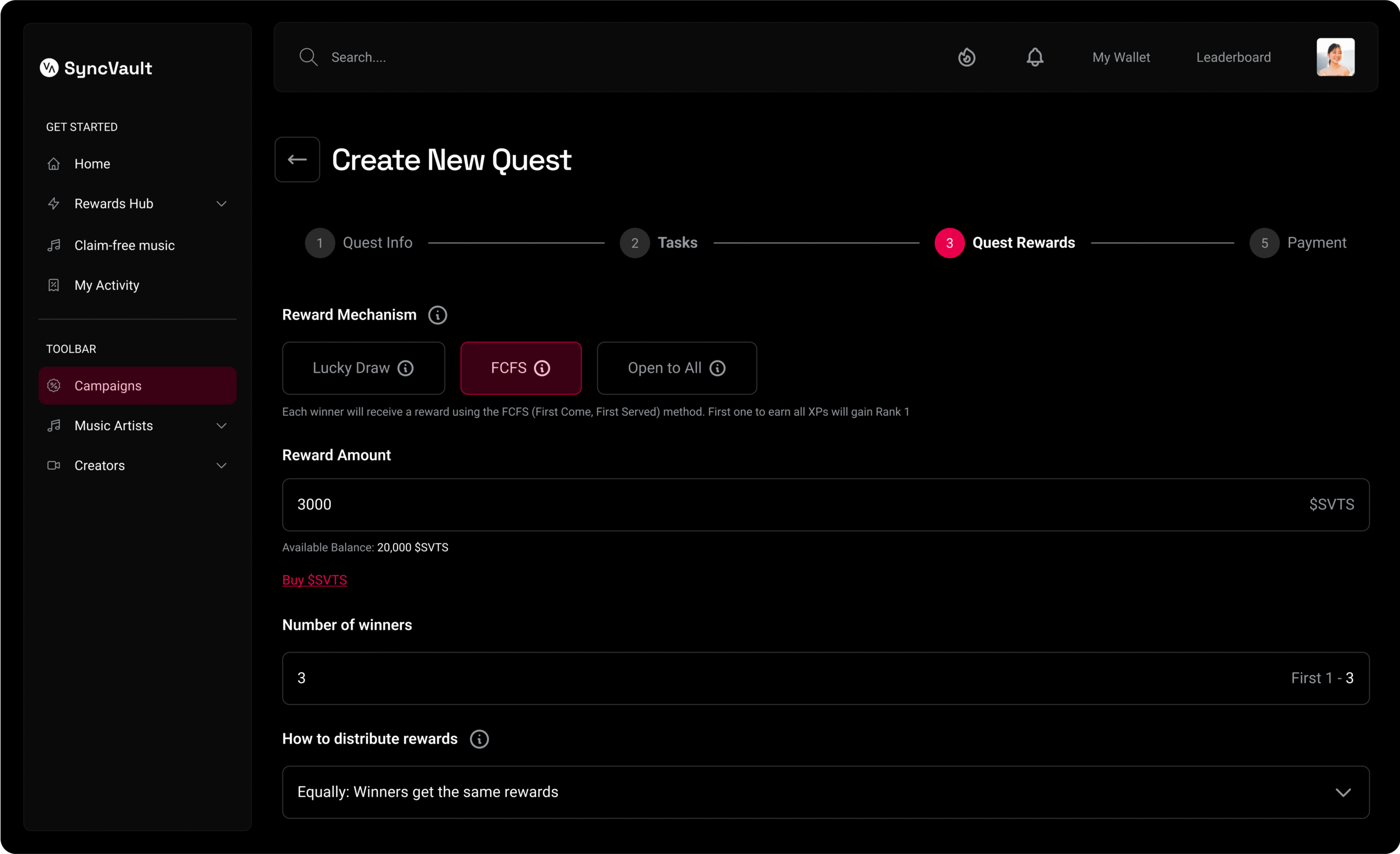This screenshot has height=854, width=1400.
Task: Expand Music Artists sidebar section
Action: coord(221,426)
